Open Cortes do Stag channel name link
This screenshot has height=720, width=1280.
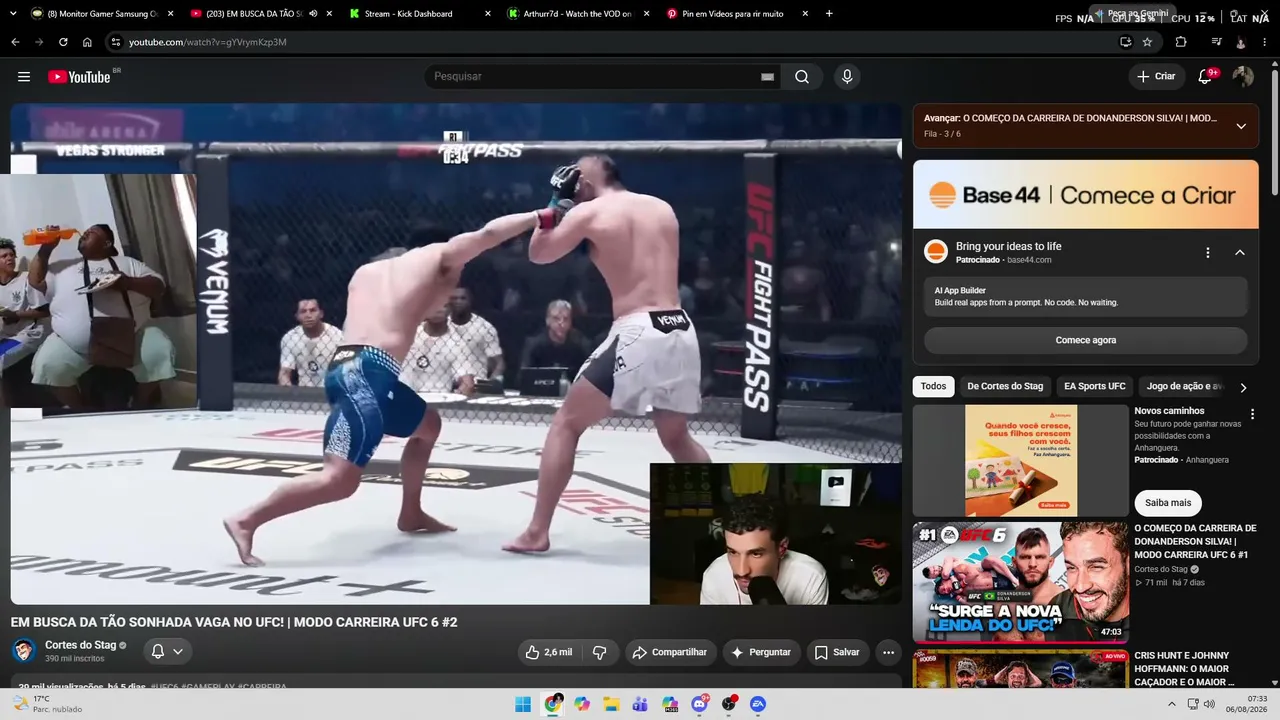tap(80, 645)
